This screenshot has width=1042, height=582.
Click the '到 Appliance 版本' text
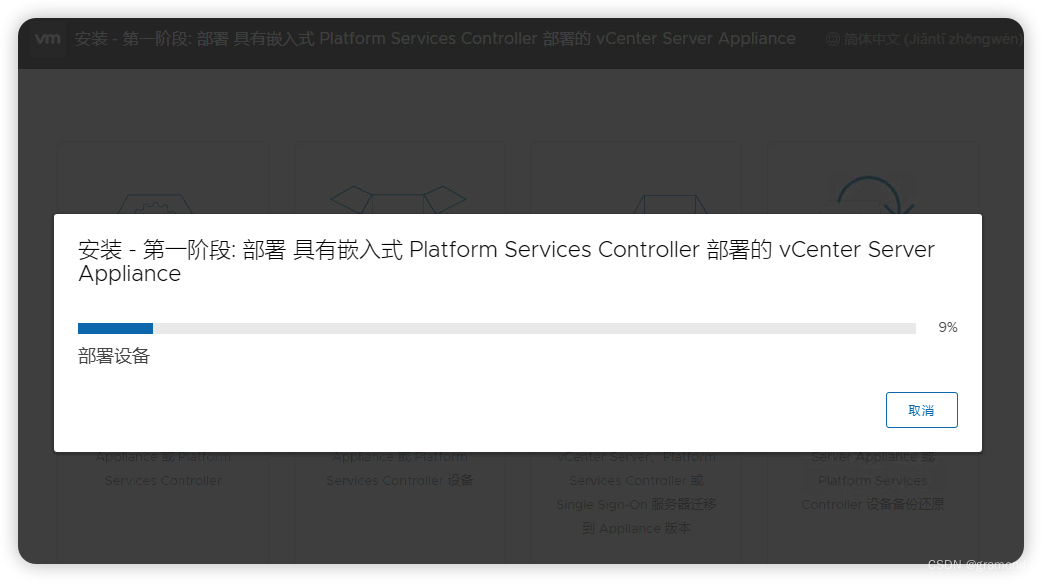tap(636, 528)
